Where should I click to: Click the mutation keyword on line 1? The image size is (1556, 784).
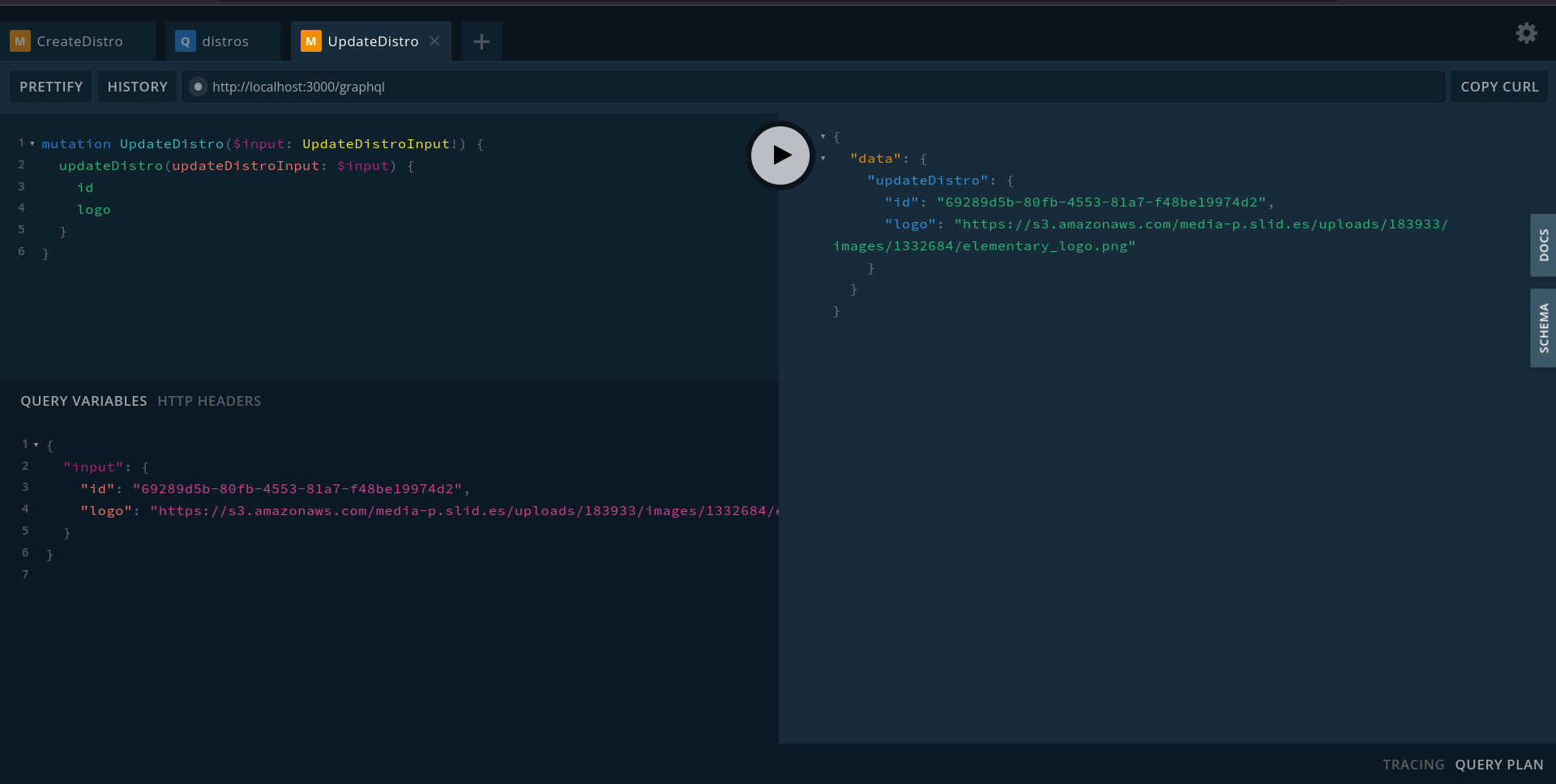coord(76,144)
